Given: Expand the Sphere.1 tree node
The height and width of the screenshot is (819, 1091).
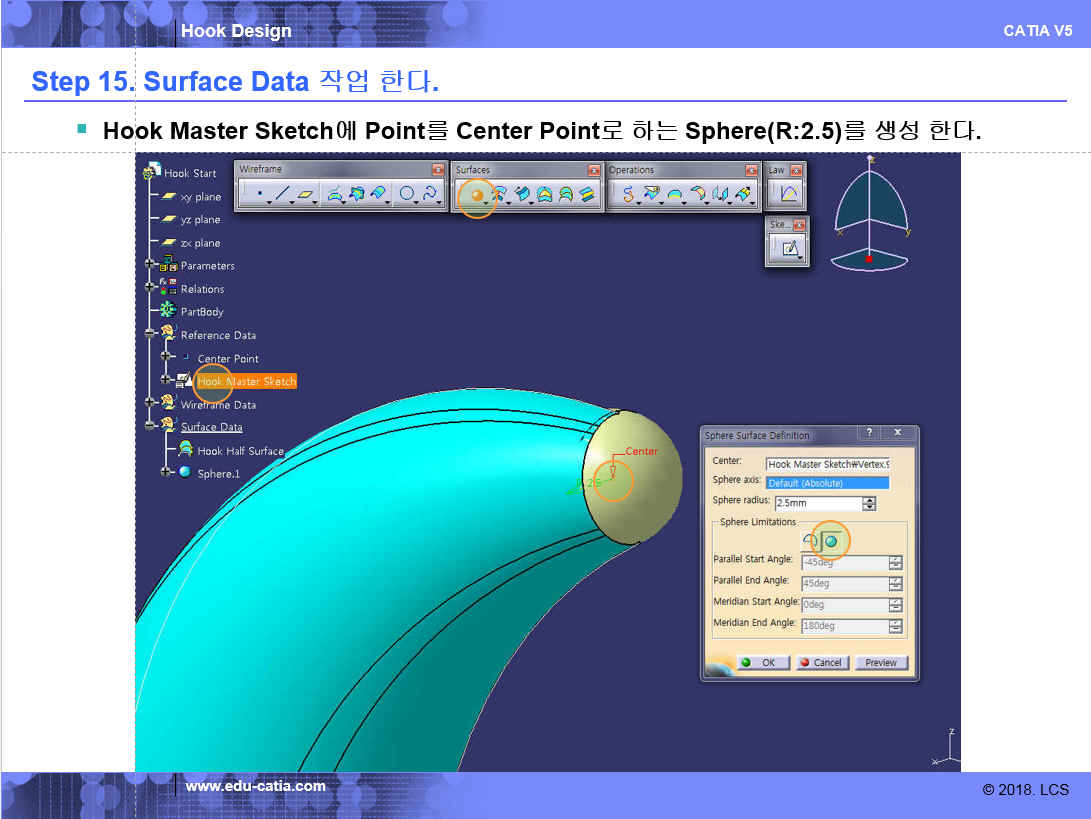Looking at the screenshot, I should [166, 473].
